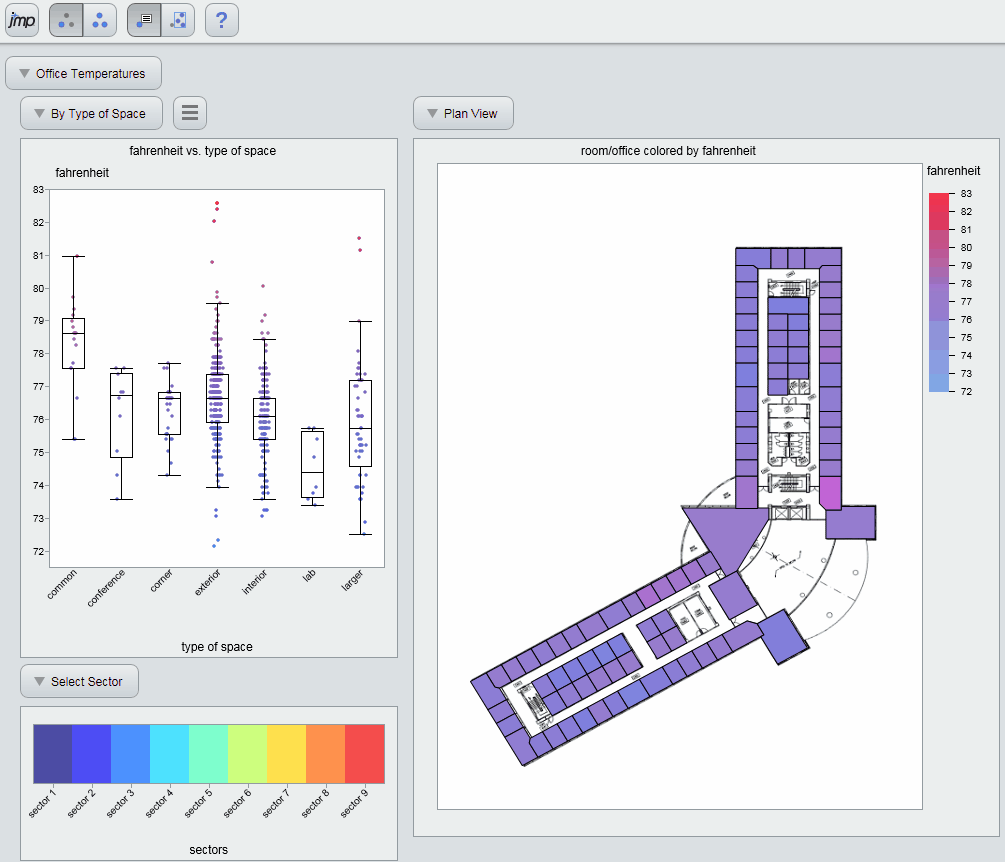Click the 'type of space' axis title

click(216, 647)
